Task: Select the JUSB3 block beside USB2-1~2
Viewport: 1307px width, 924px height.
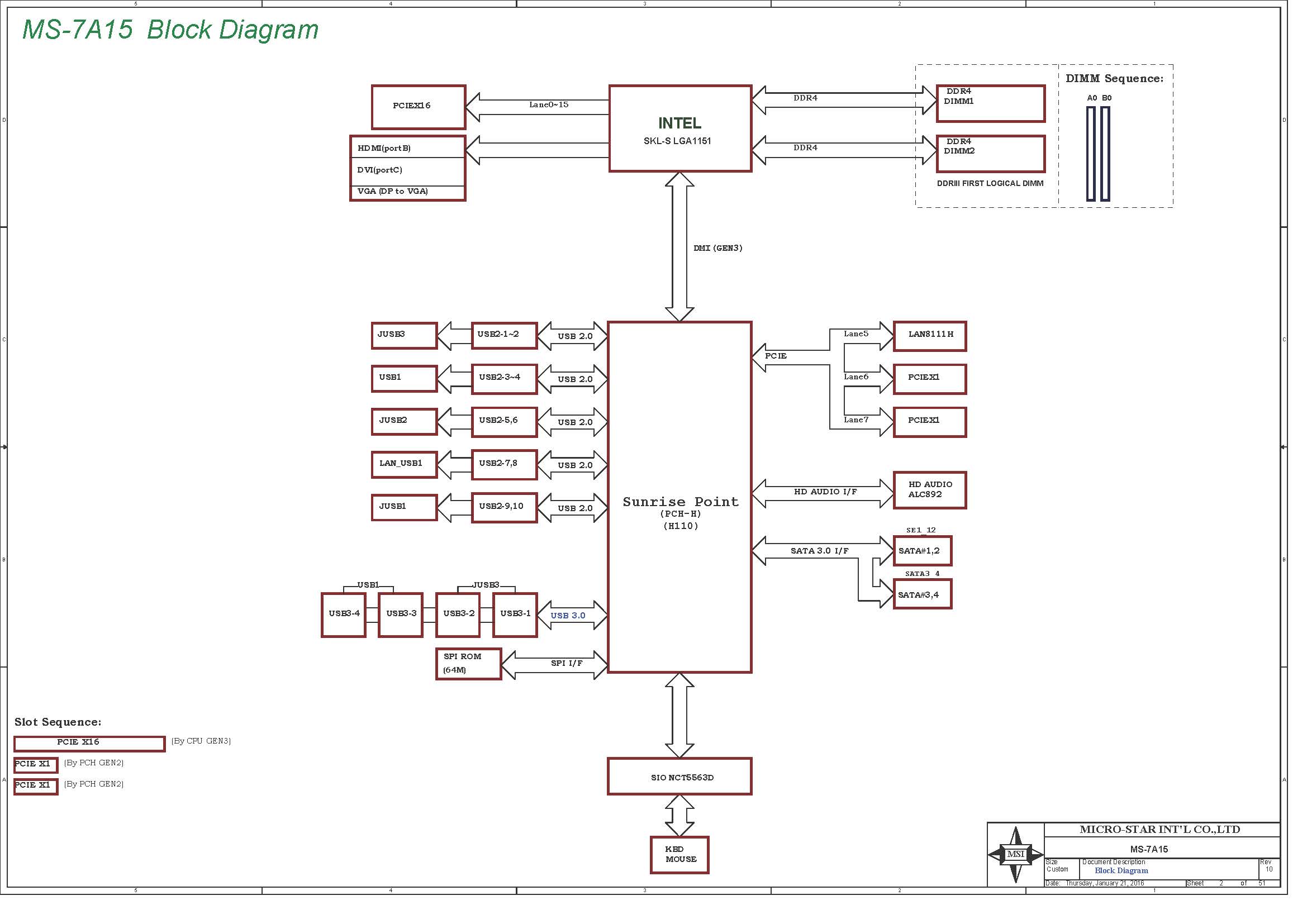Action: tap(404, 336)
